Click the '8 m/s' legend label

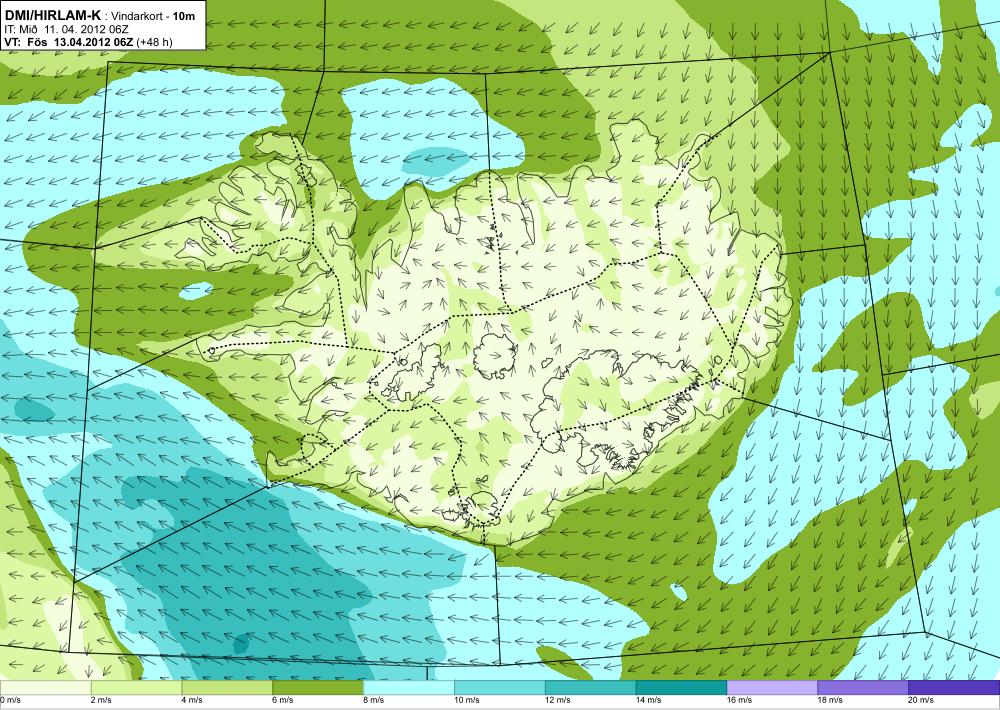tap(374, 700)
